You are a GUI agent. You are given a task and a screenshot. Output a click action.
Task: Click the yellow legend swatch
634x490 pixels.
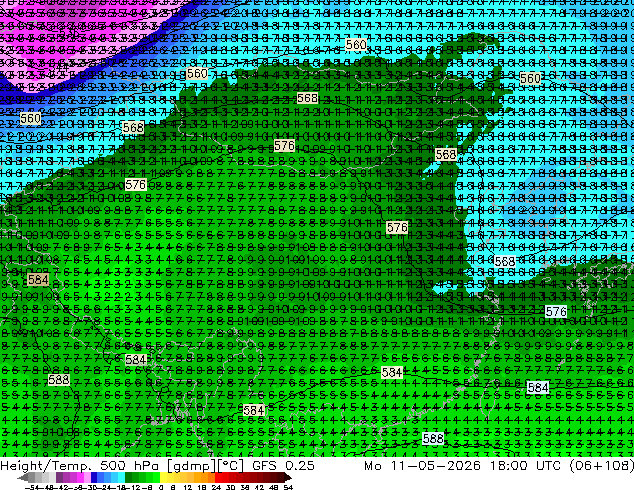pyautogui.click(x=163, y=477)
